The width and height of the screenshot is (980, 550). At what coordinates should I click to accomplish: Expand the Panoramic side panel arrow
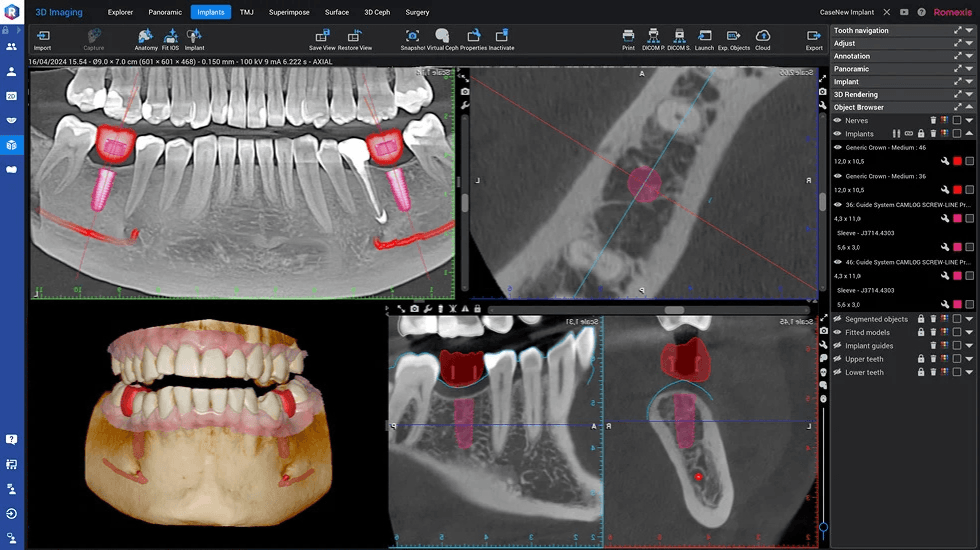[969, 69]
